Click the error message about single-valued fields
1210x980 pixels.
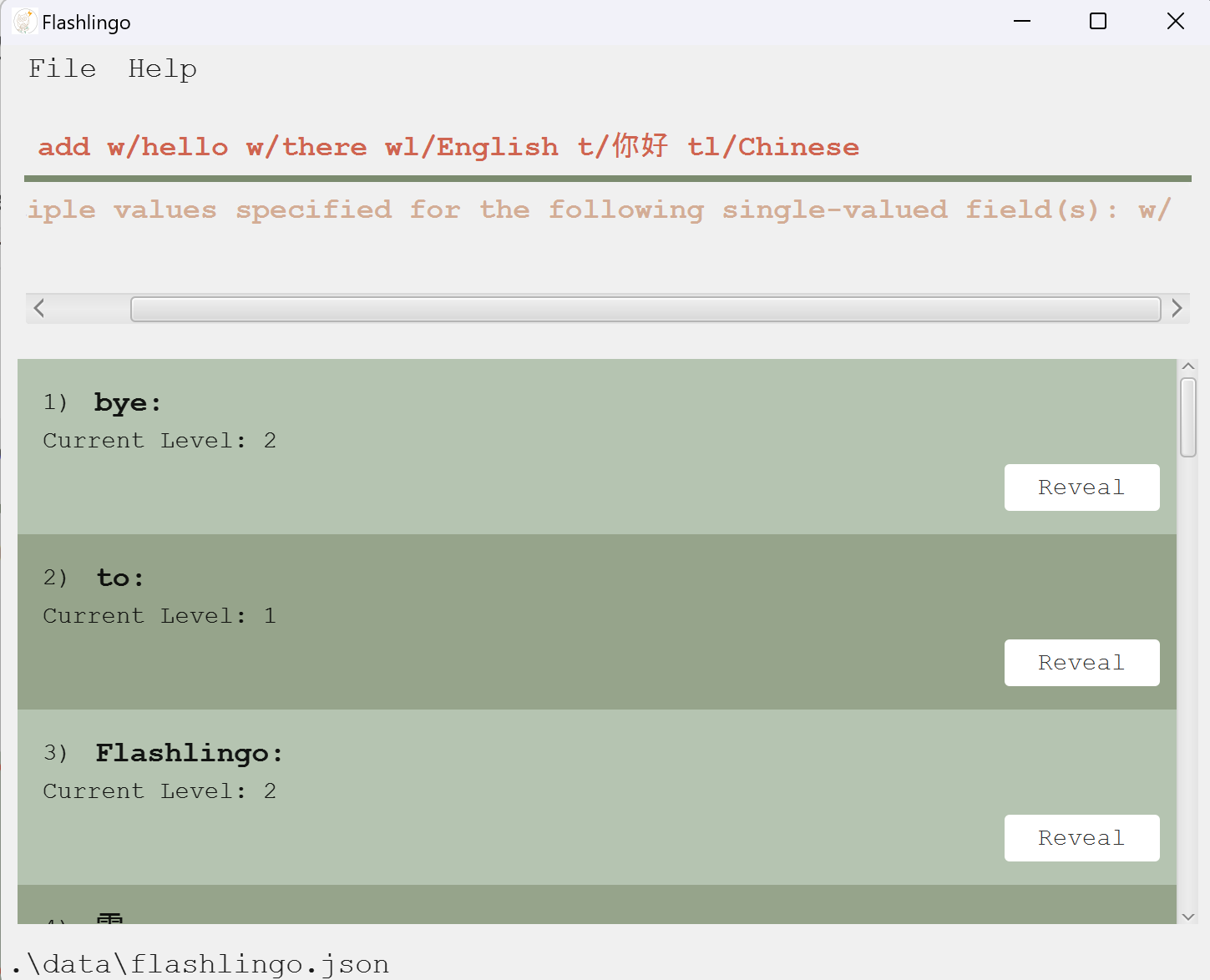(599, 210)
